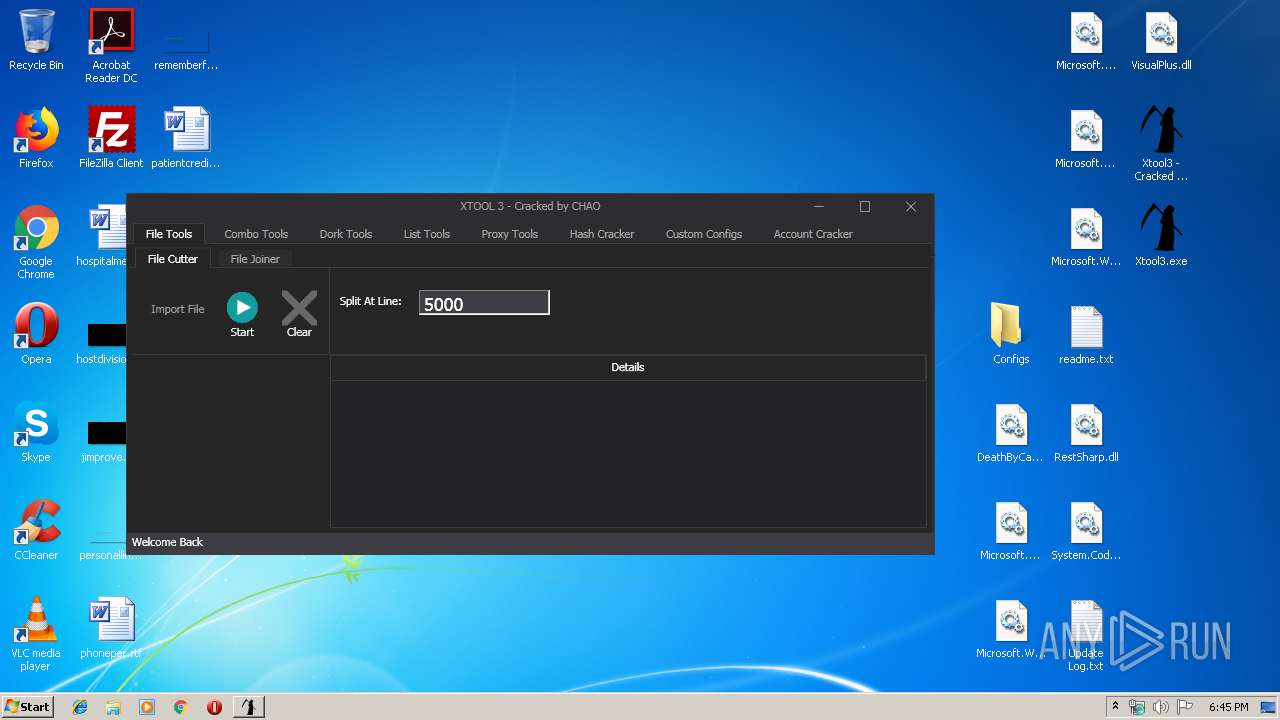This screenshot has height=720, width=1280.
Task: Select phoneper.rtf document icon
Action: point(111,629)
